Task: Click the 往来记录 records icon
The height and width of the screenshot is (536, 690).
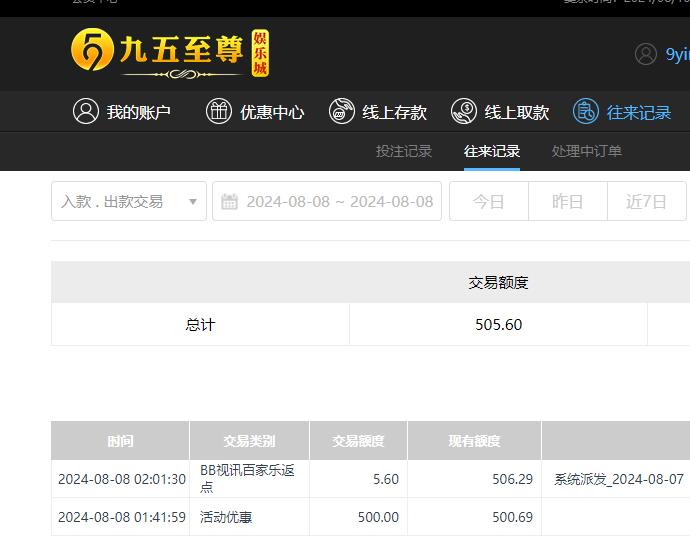Action: (x=586, y=111)
